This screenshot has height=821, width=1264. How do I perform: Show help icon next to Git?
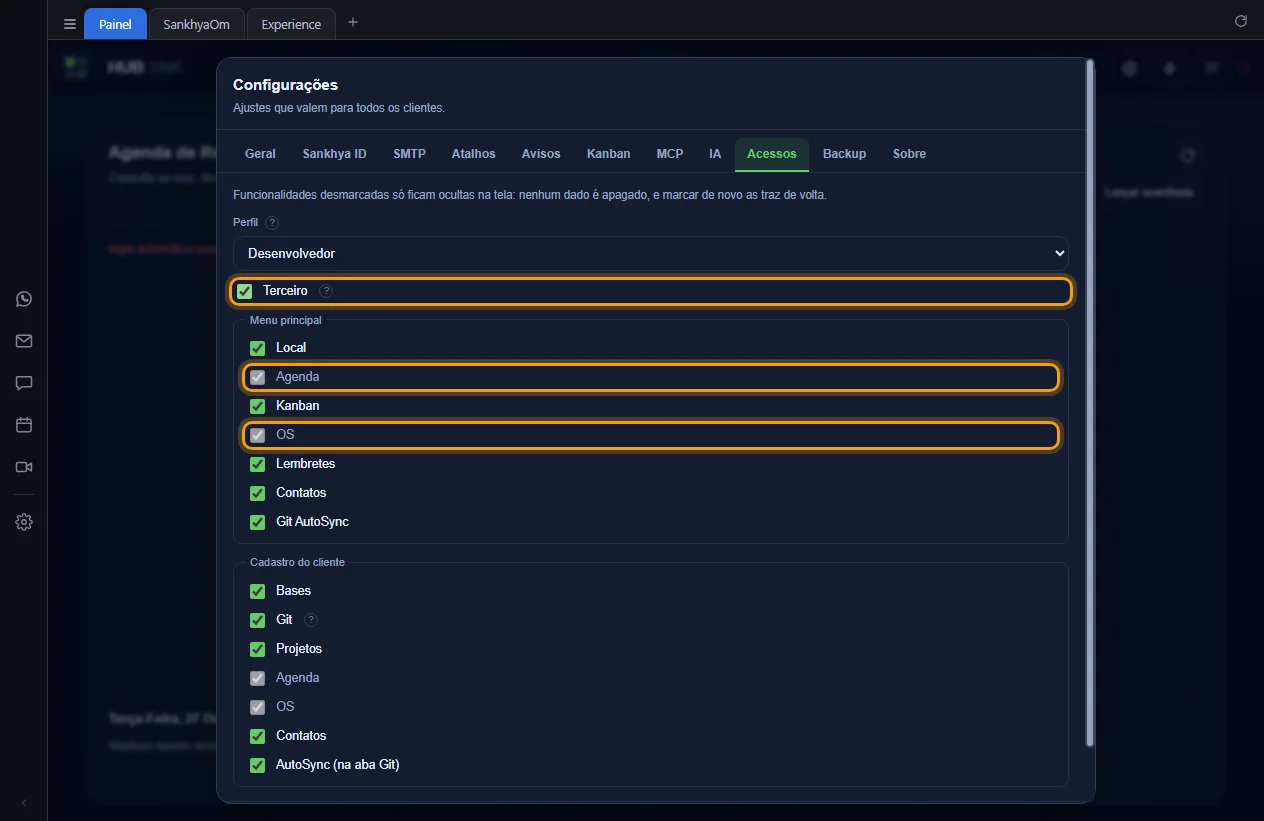click(310, 620)
